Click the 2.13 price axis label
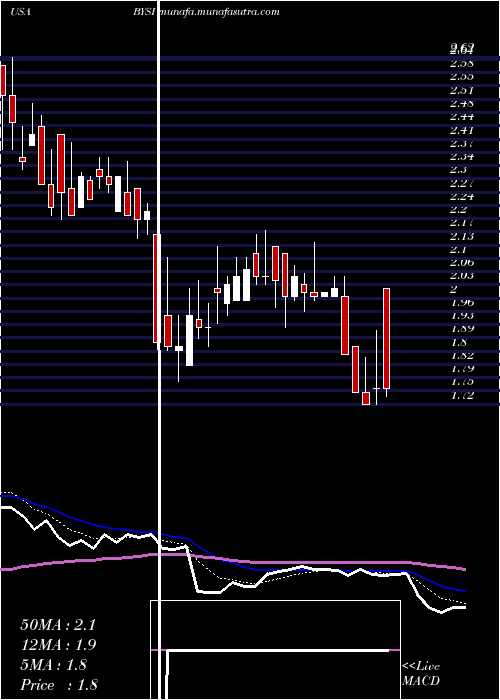Image resolution: width=500 pixels, height=700 pixels. point(461,236)
